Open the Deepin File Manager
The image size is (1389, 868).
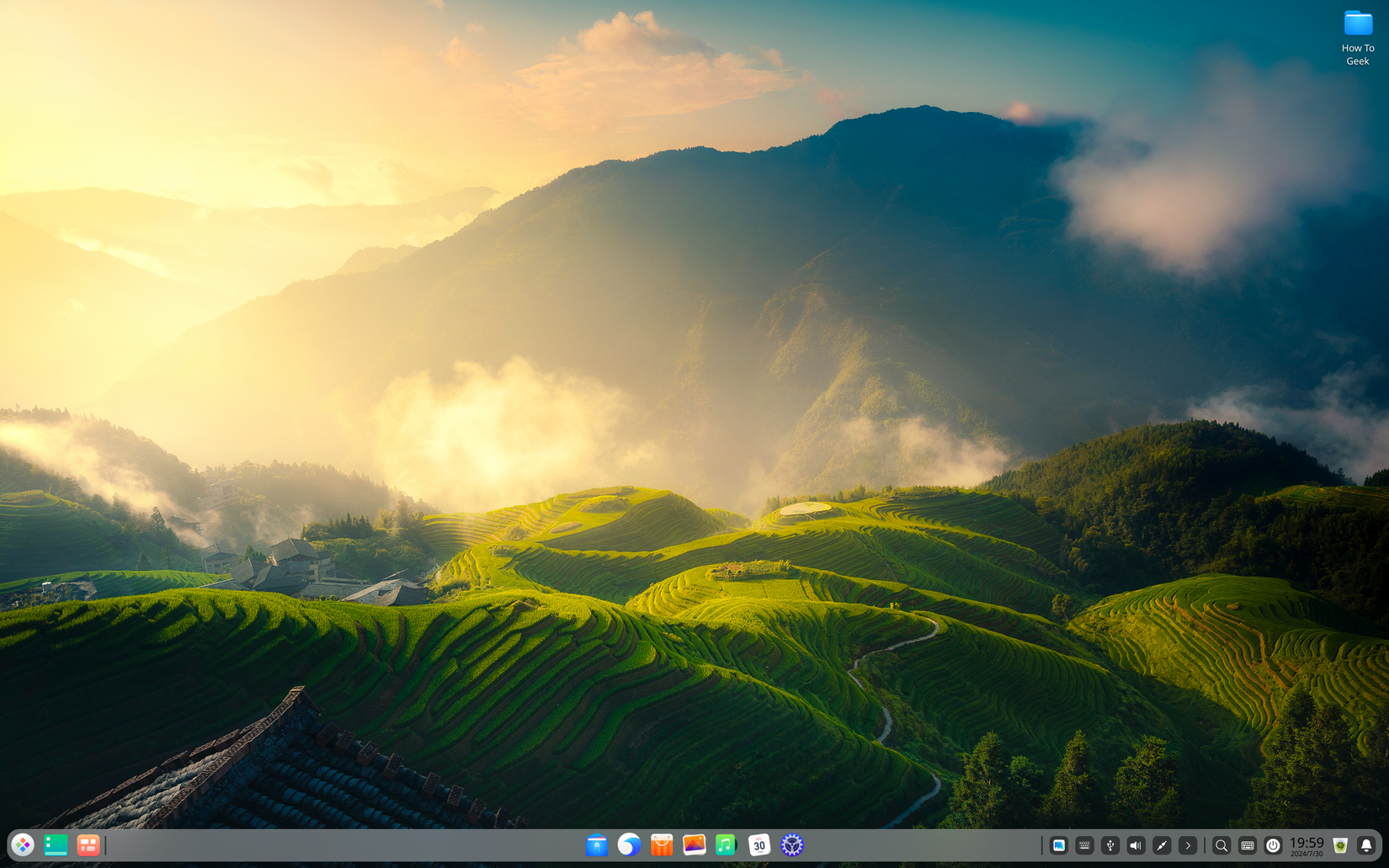597,845
